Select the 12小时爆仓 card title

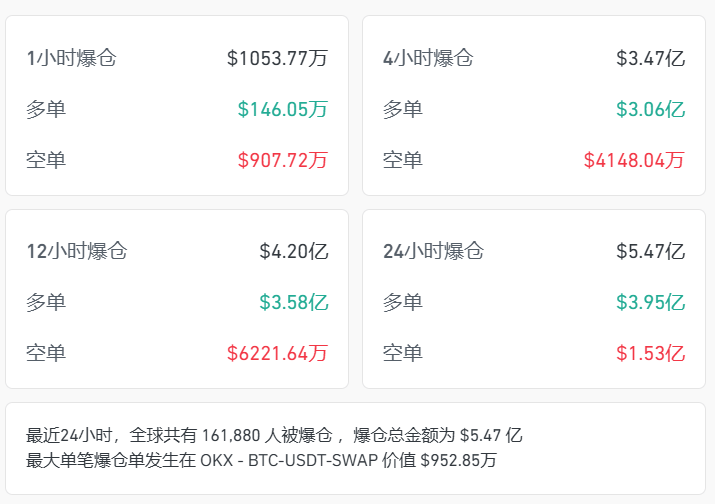coord(77,251)
